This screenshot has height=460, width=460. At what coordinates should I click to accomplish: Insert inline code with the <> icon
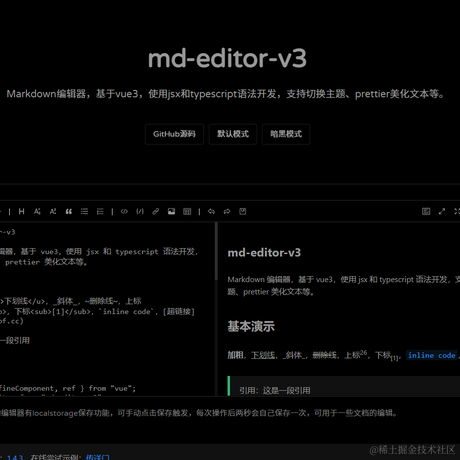[124, 211]
